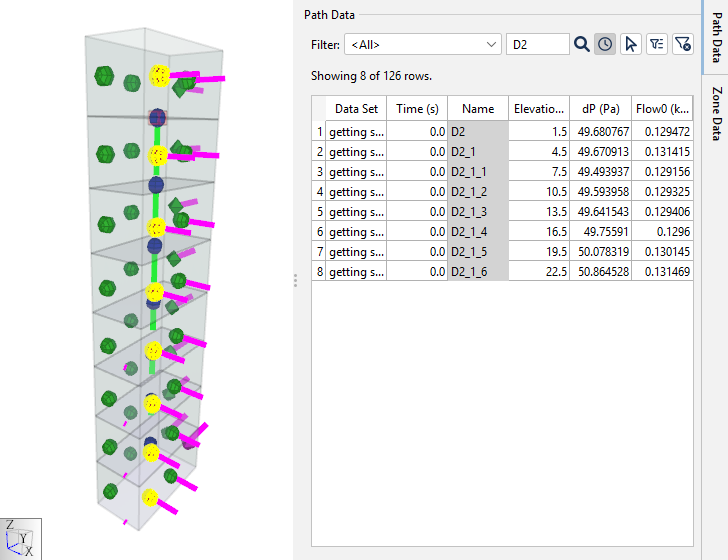Select the Path Data tab

(716, 38)
